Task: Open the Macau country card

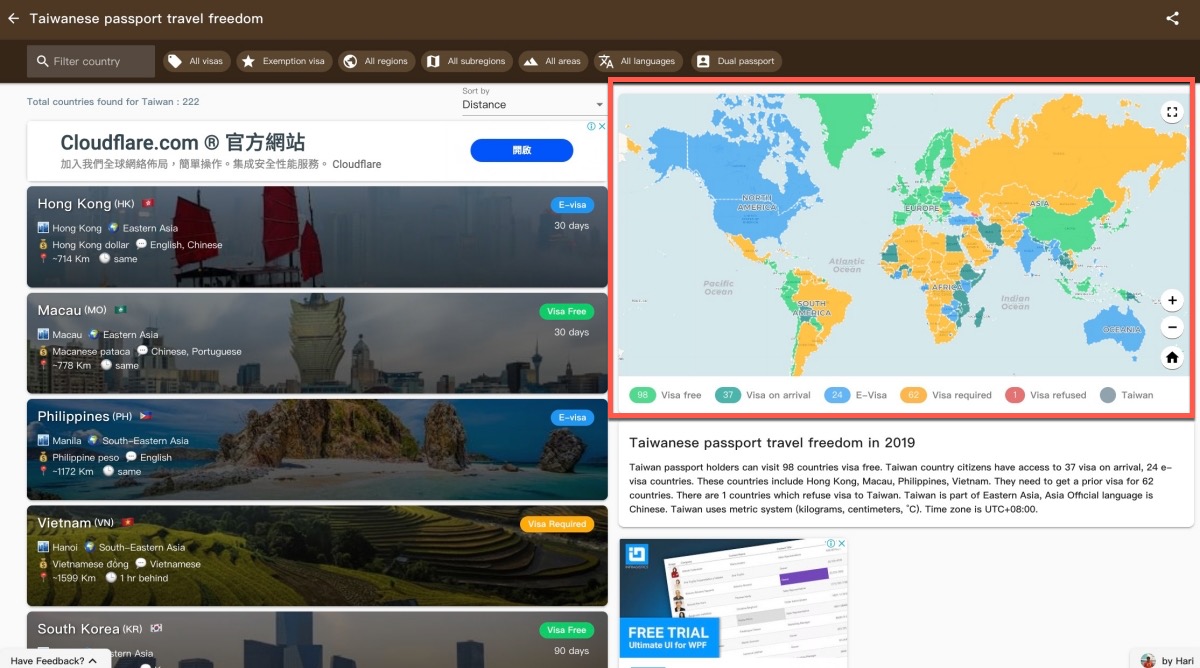Action: pyautogui.click(x=317, y=343)
